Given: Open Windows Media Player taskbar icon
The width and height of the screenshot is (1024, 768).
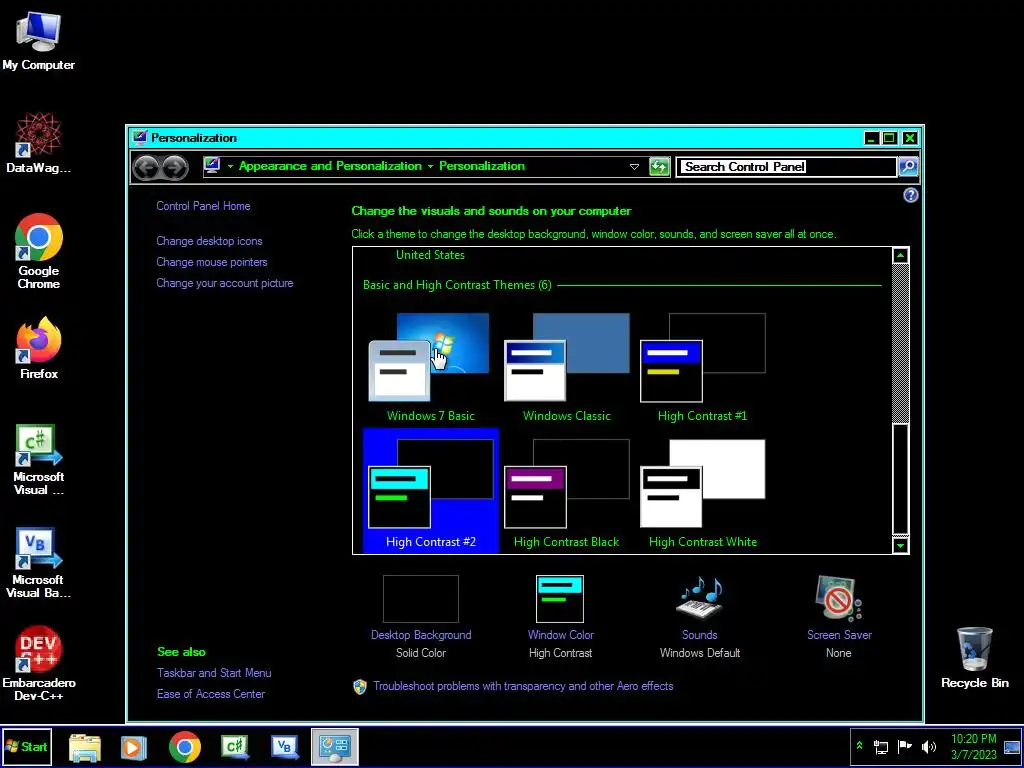Looking at the screenshot, I should point(133,747).
